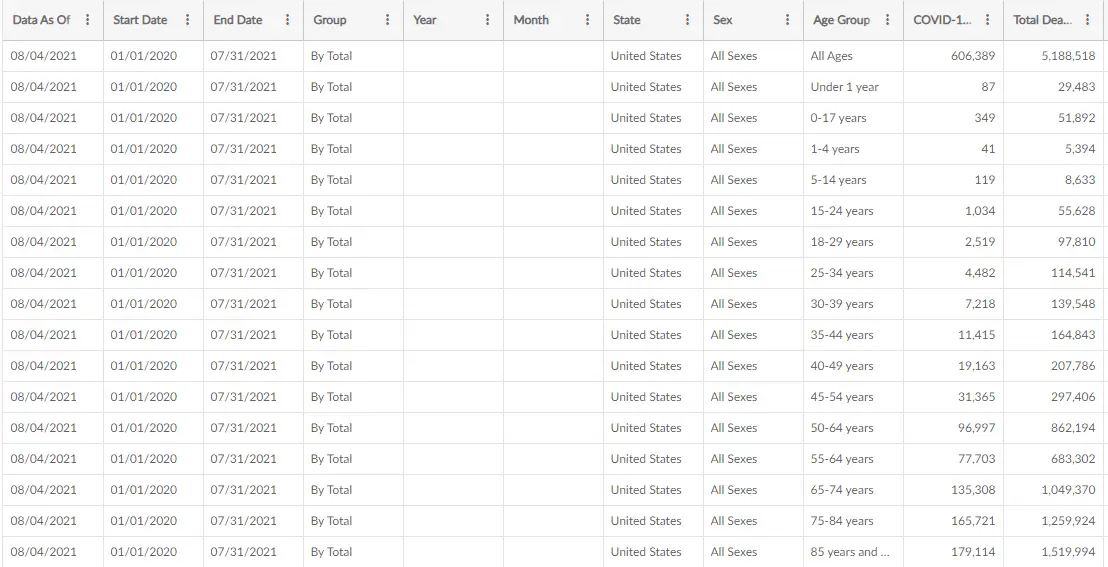
Task: Sort by the Age Group header label
Action: click(841, 20)
